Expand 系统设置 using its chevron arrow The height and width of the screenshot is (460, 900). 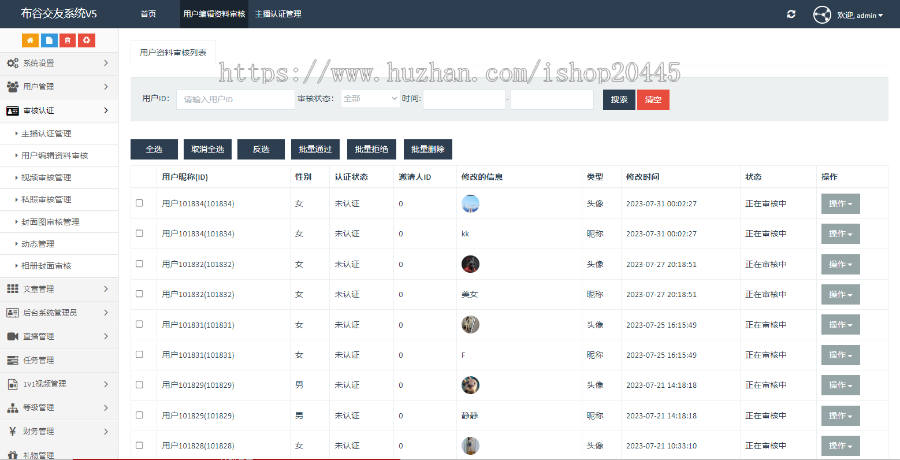106,63
